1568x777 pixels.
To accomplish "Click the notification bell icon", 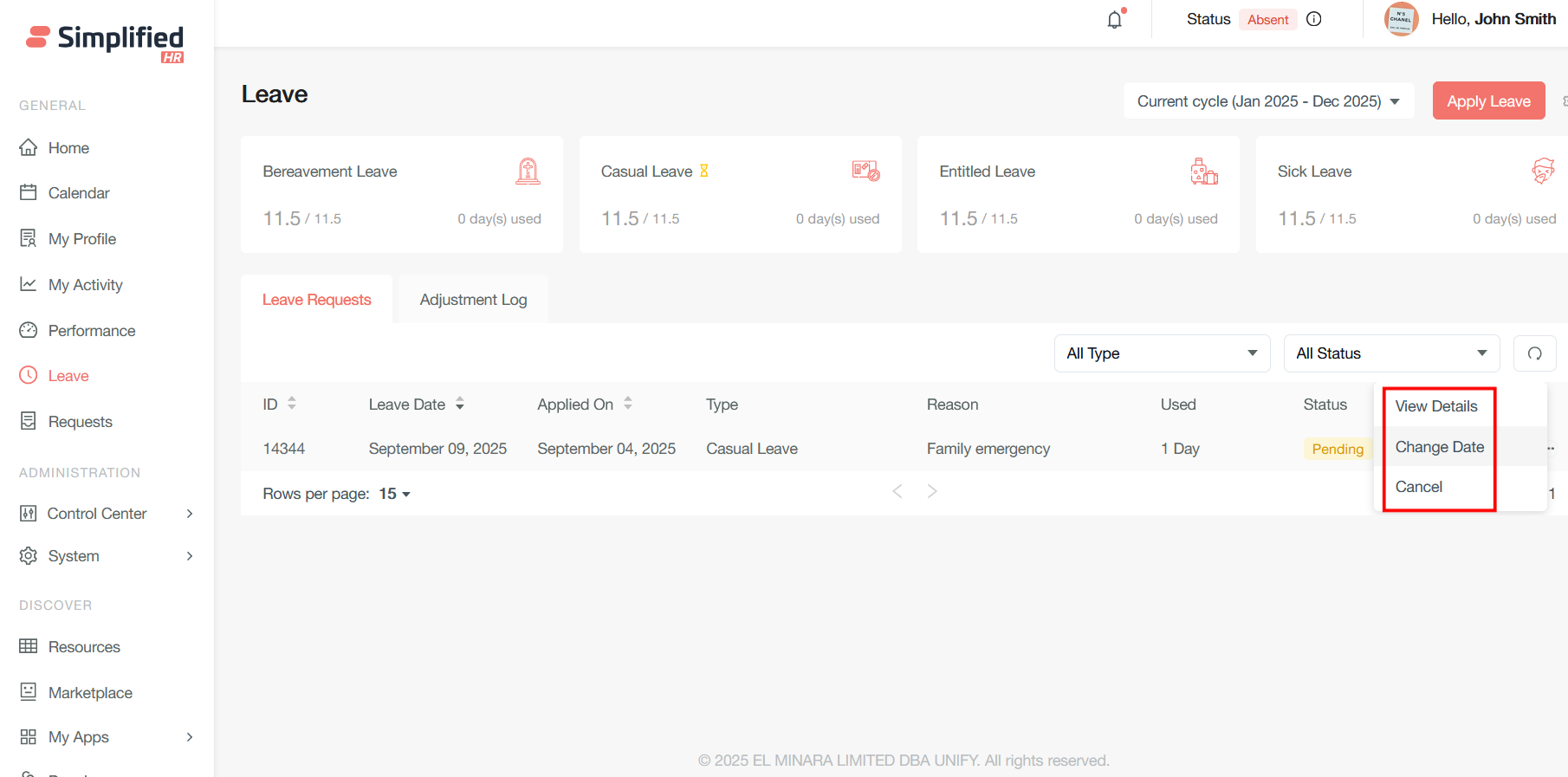I will pyautogui.click(x=1115, y=19).
